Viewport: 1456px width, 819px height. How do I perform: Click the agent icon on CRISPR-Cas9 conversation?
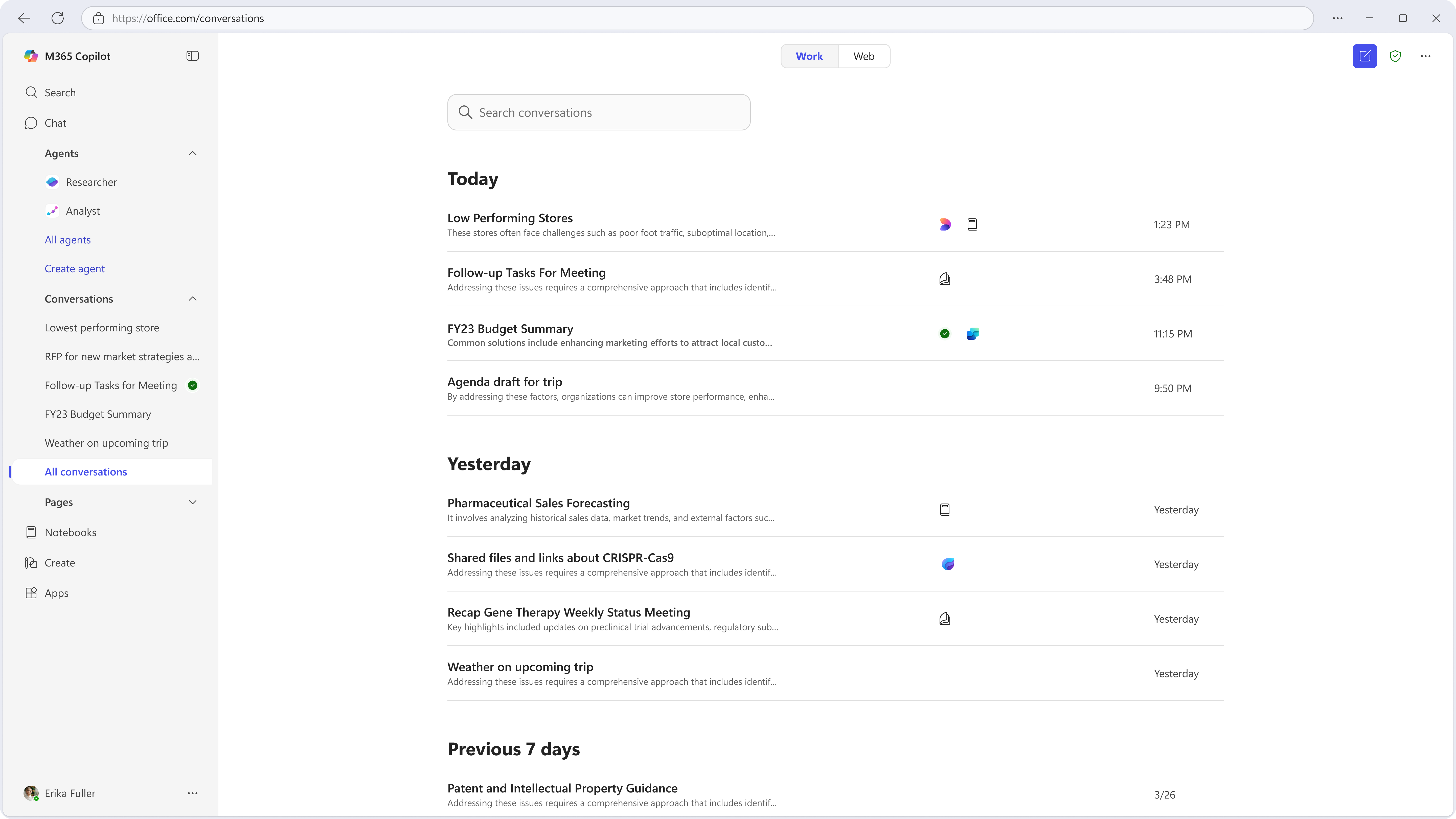(x=948, y=564)
